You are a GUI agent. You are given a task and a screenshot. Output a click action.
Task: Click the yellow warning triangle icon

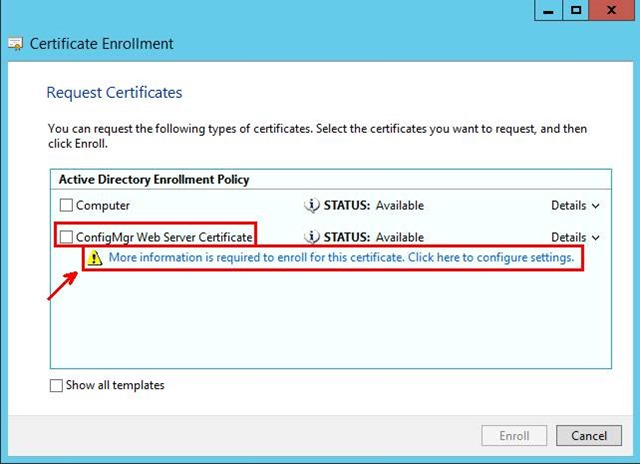coord(95,258)
